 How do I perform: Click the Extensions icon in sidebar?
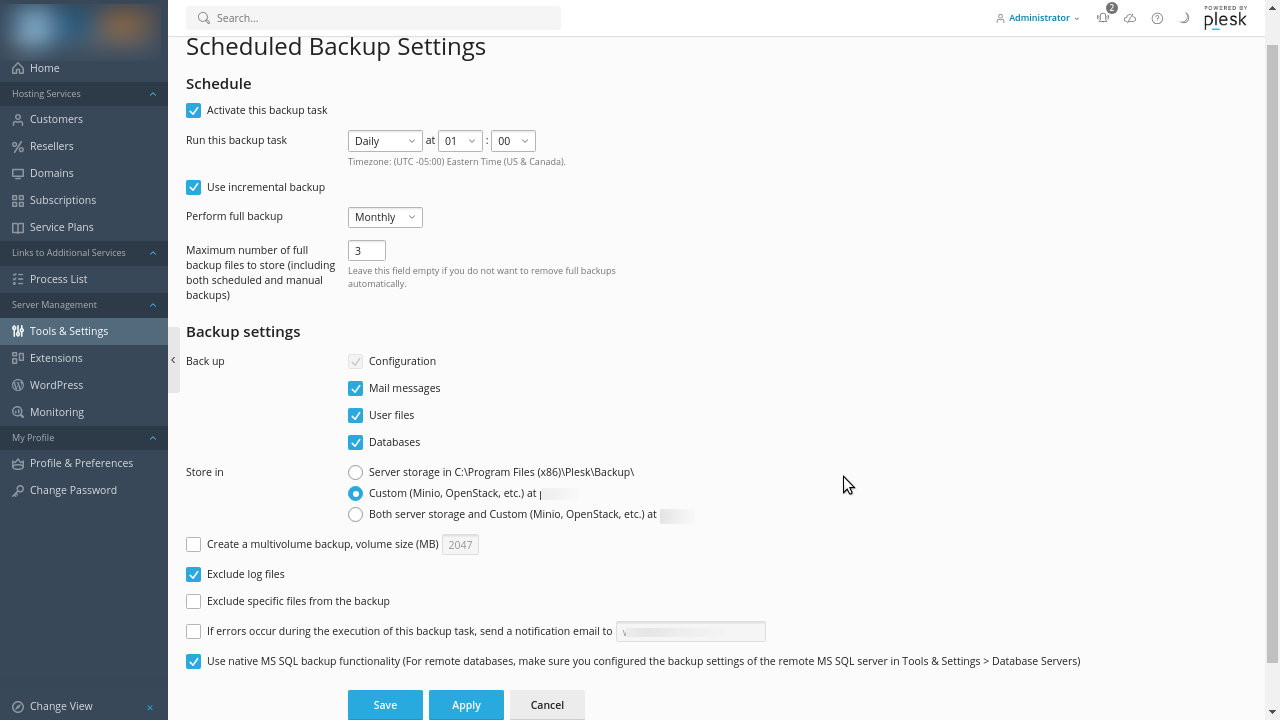pos(18,358)
